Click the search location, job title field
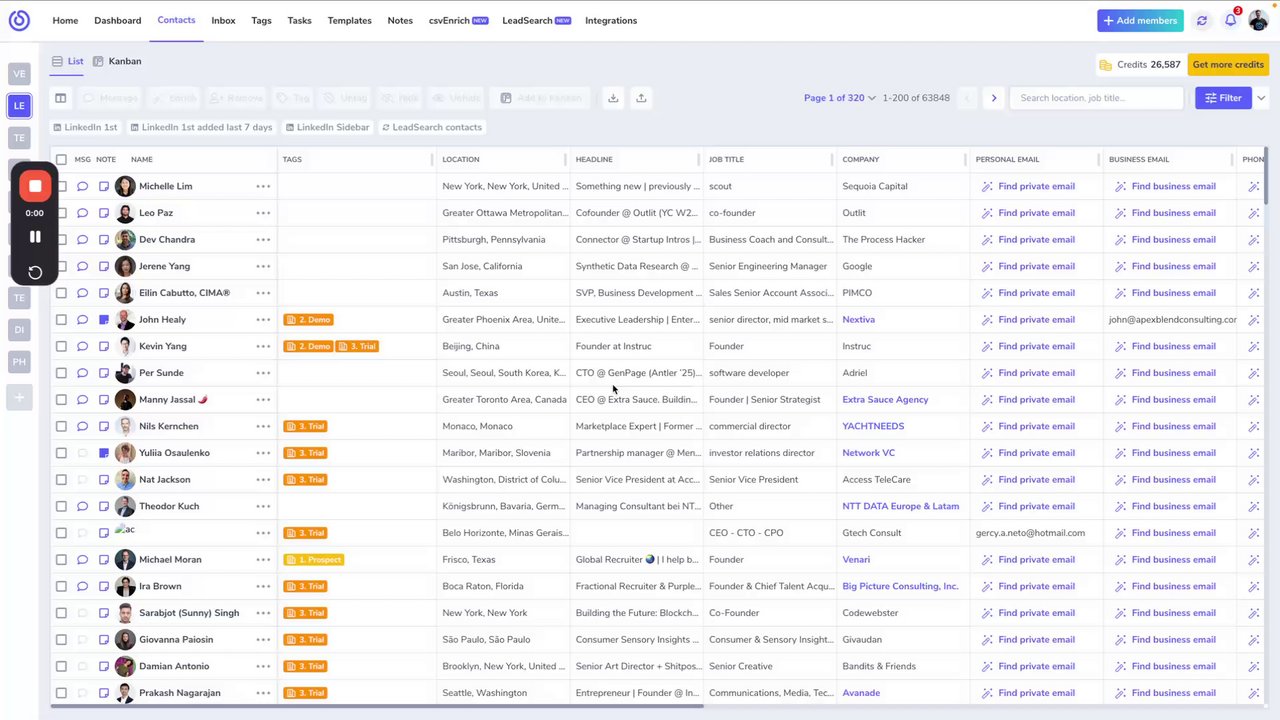Viewport: 1280px width, 720px height. (x=1097, y=98)
